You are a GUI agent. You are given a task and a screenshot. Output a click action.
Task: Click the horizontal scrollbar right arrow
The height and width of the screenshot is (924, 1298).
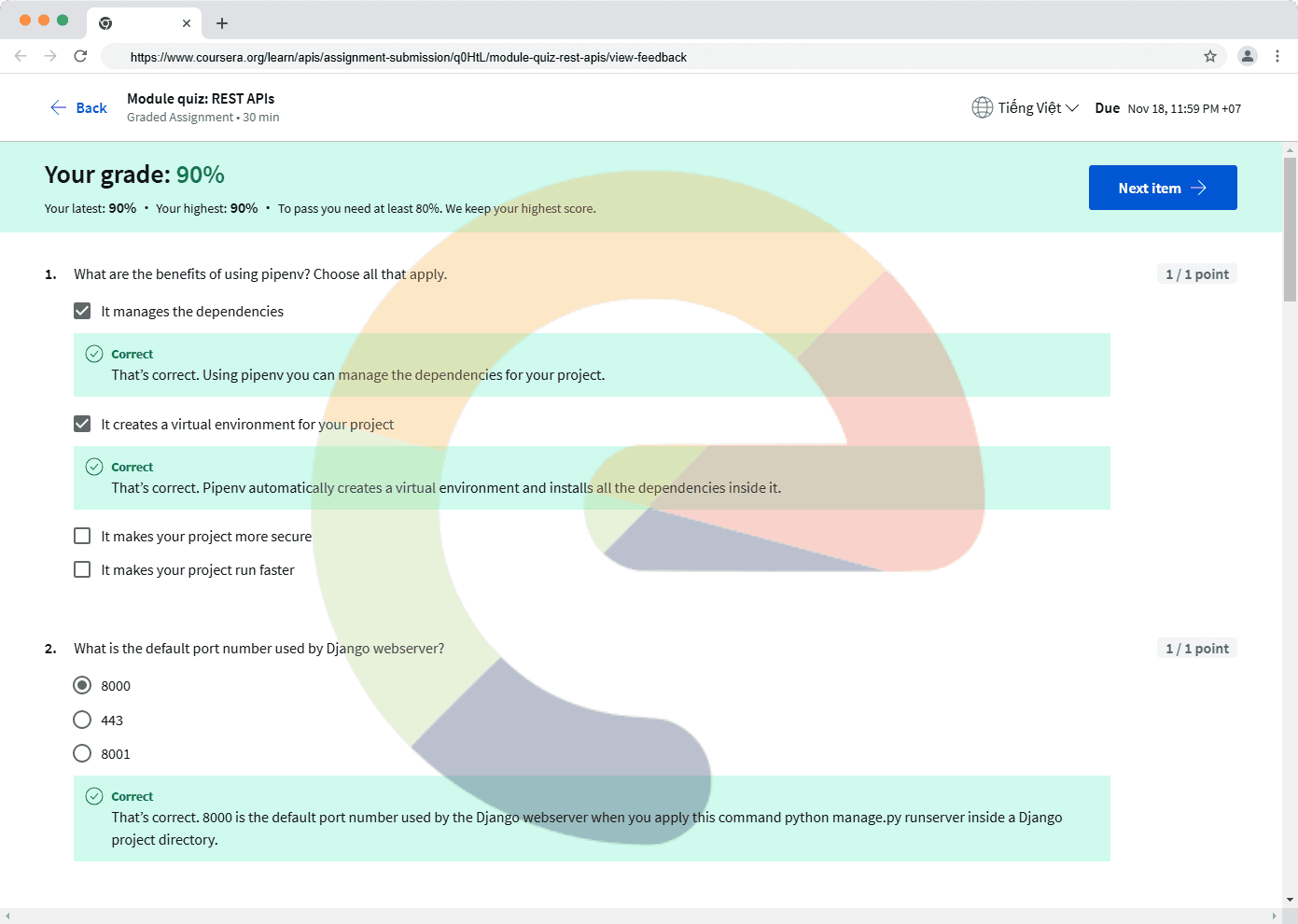[x=1275, y=917]
